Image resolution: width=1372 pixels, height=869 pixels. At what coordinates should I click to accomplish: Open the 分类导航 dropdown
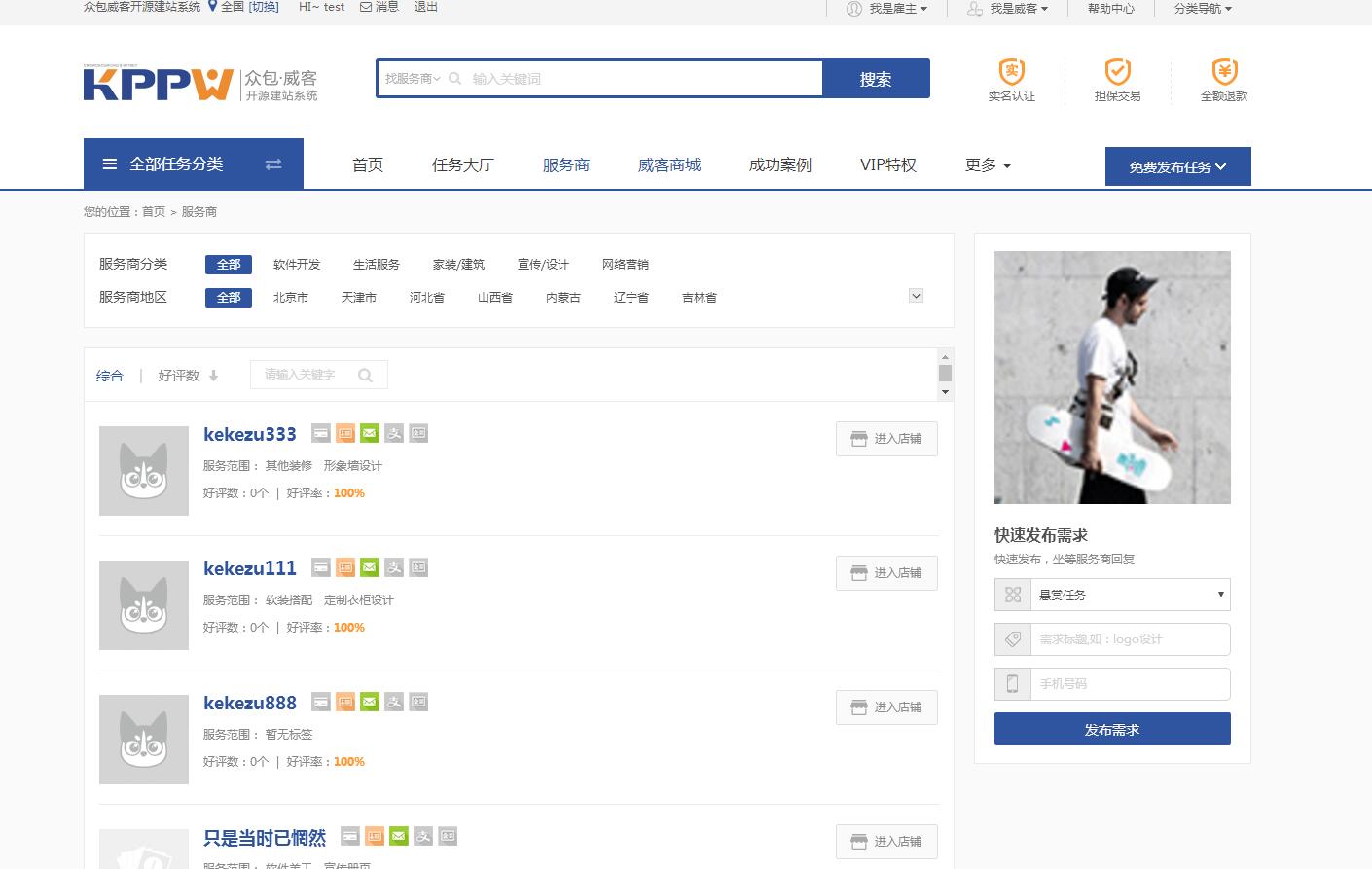pyautogui.click(x=1203, y=9)
